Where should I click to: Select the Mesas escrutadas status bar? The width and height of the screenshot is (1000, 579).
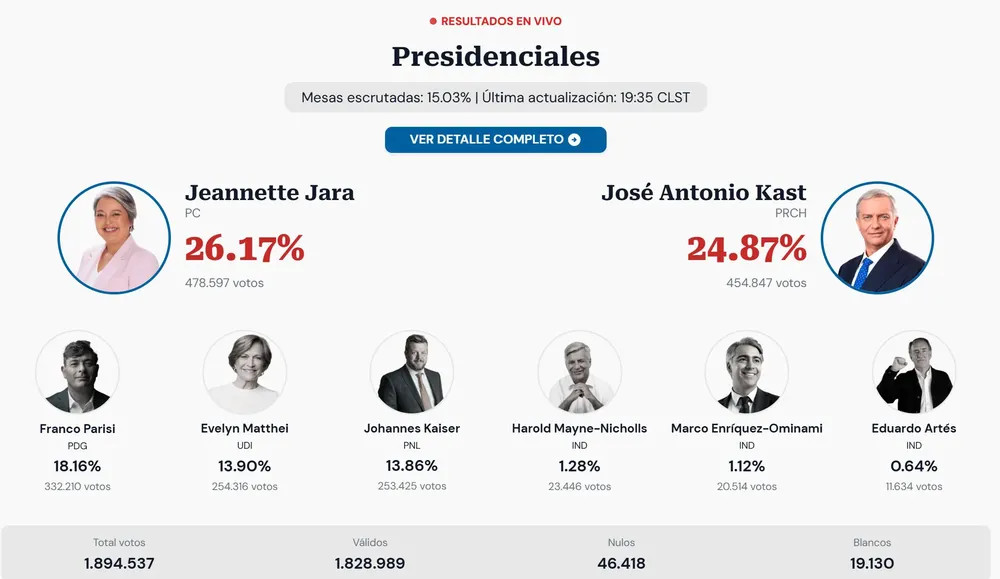tap(495, 97)
